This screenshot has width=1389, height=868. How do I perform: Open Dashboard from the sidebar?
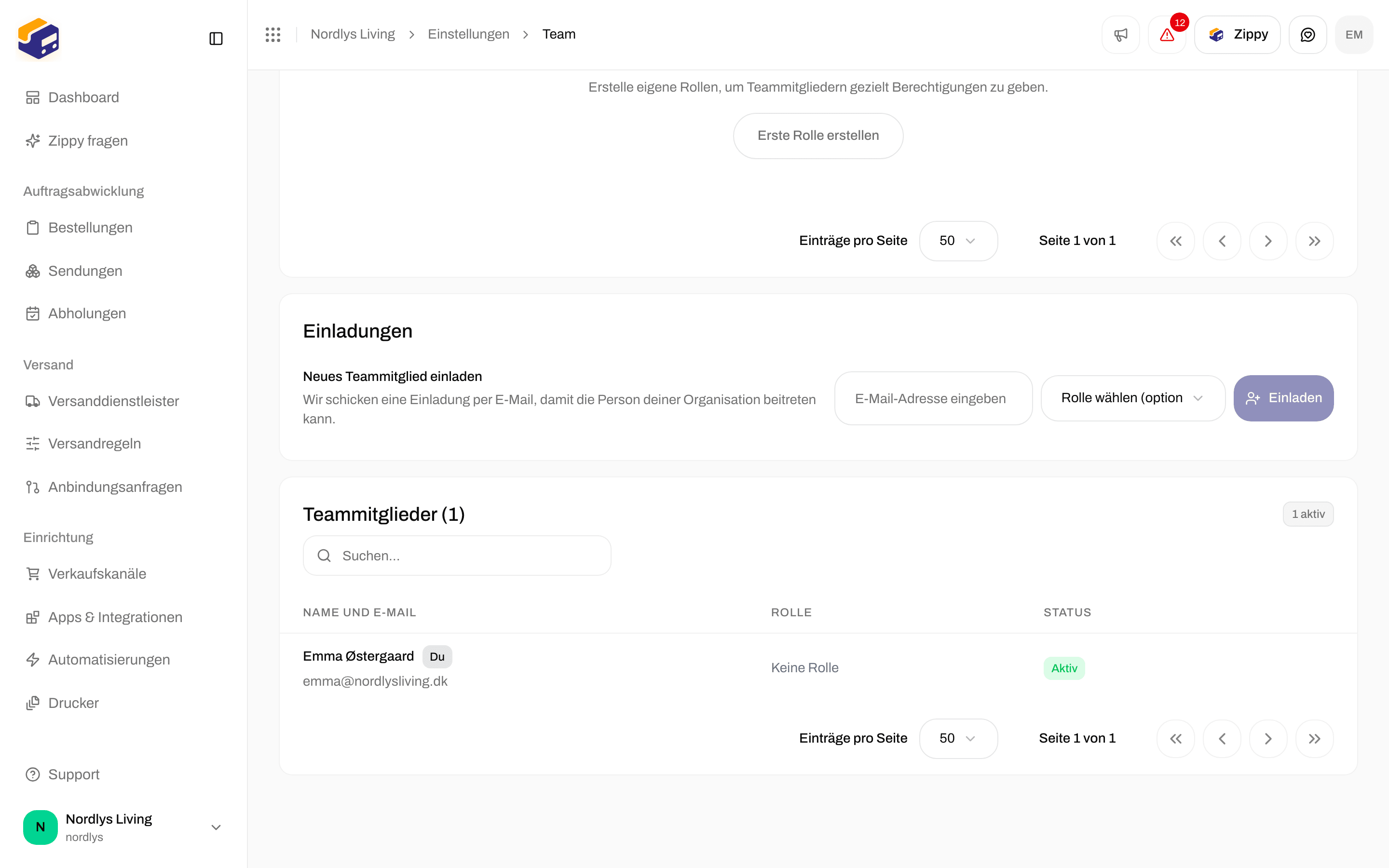pyautogui.click(x=123, y=97)
